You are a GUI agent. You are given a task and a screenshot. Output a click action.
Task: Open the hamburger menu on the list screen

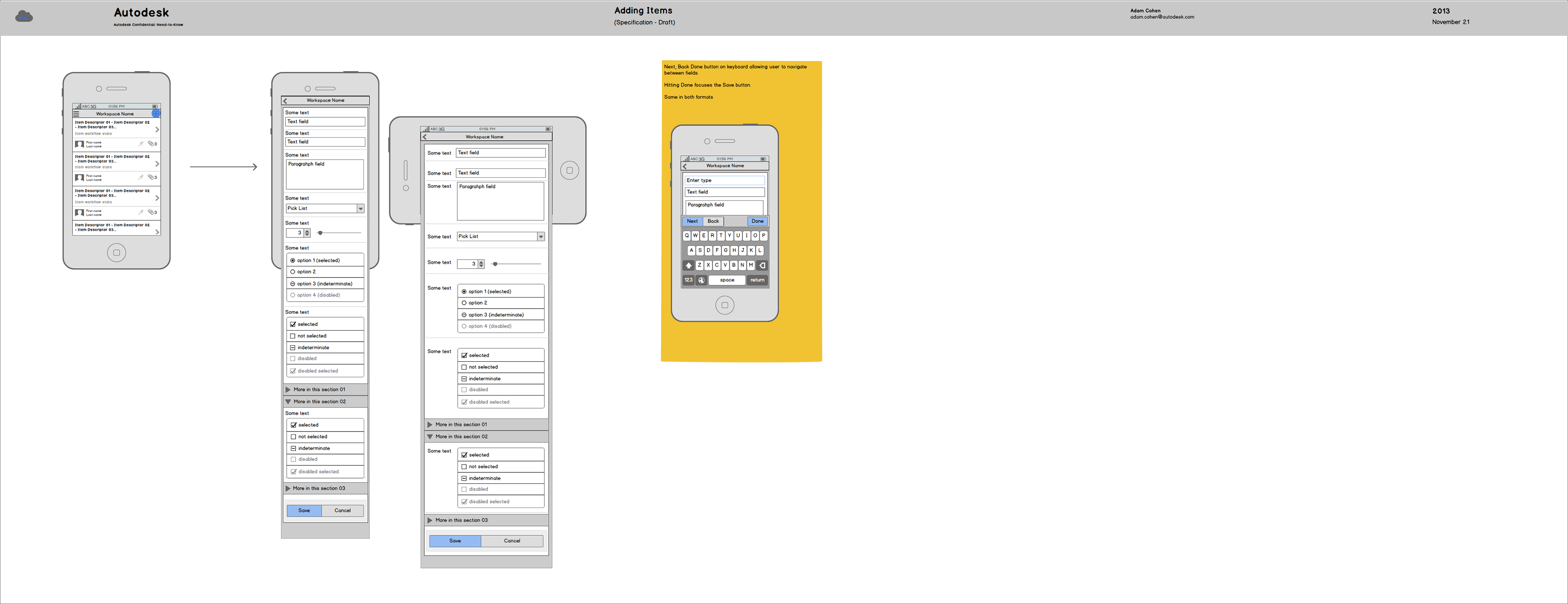(x=77, y=113)
